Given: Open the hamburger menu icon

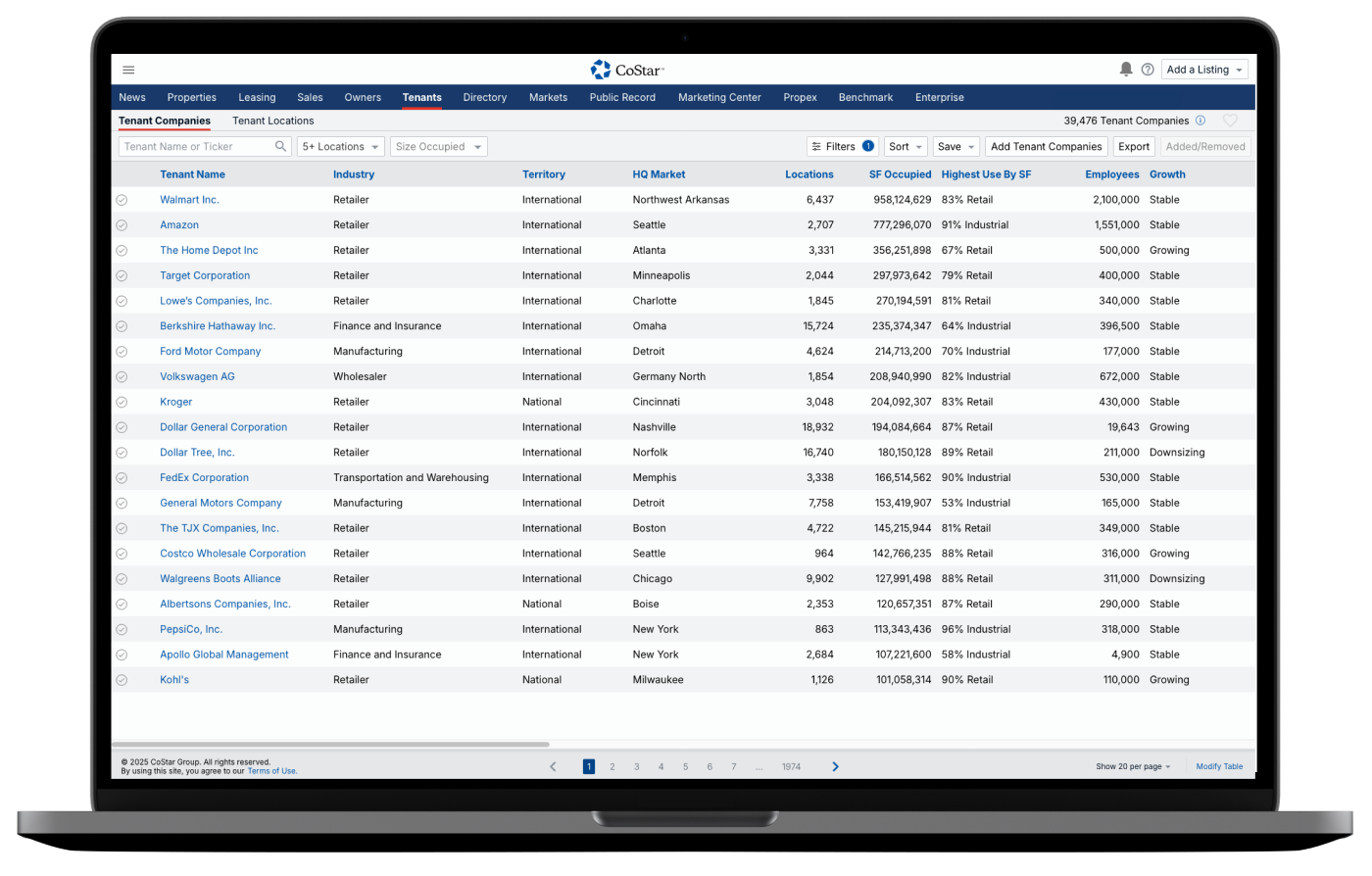Looking at the screenshot, I should tap(128, 70).
